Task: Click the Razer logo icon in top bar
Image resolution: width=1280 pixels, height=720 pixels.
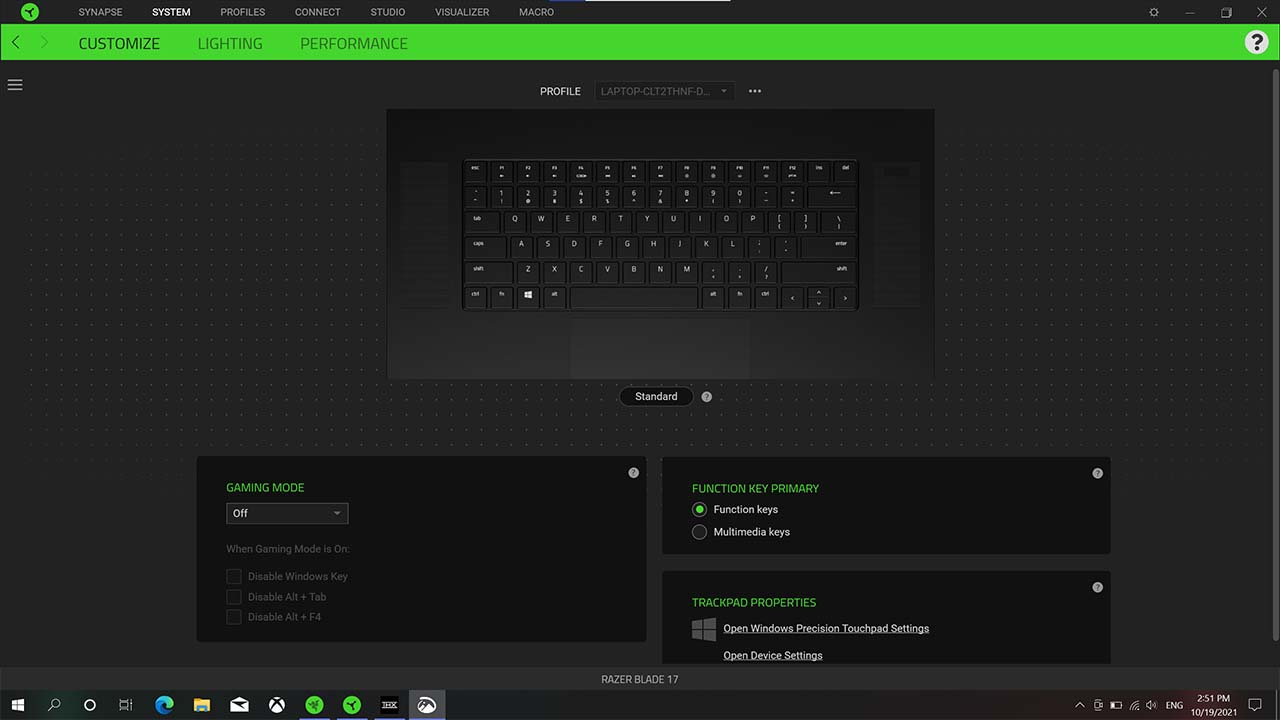Action: click(x=30, y=12)
